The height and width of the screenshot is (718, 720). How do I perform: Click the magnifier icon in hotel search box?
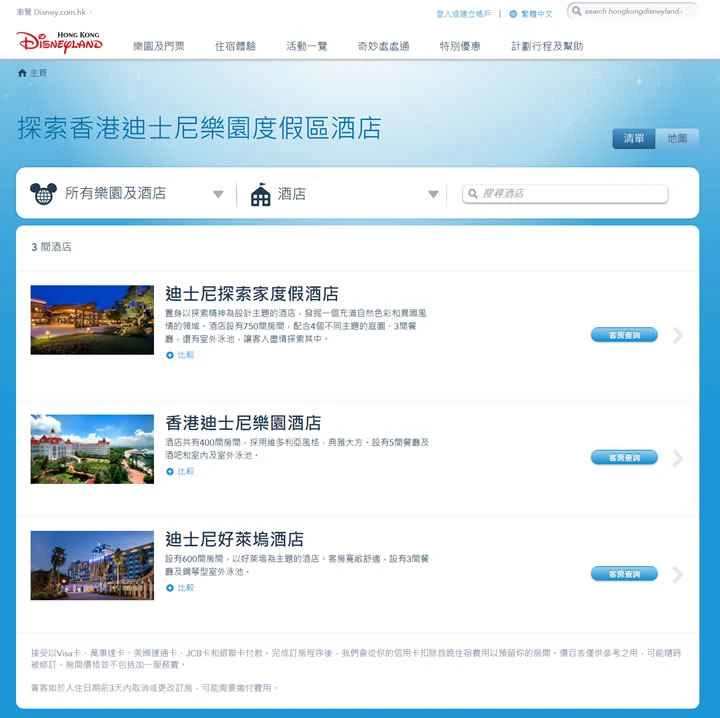(472, 194)
